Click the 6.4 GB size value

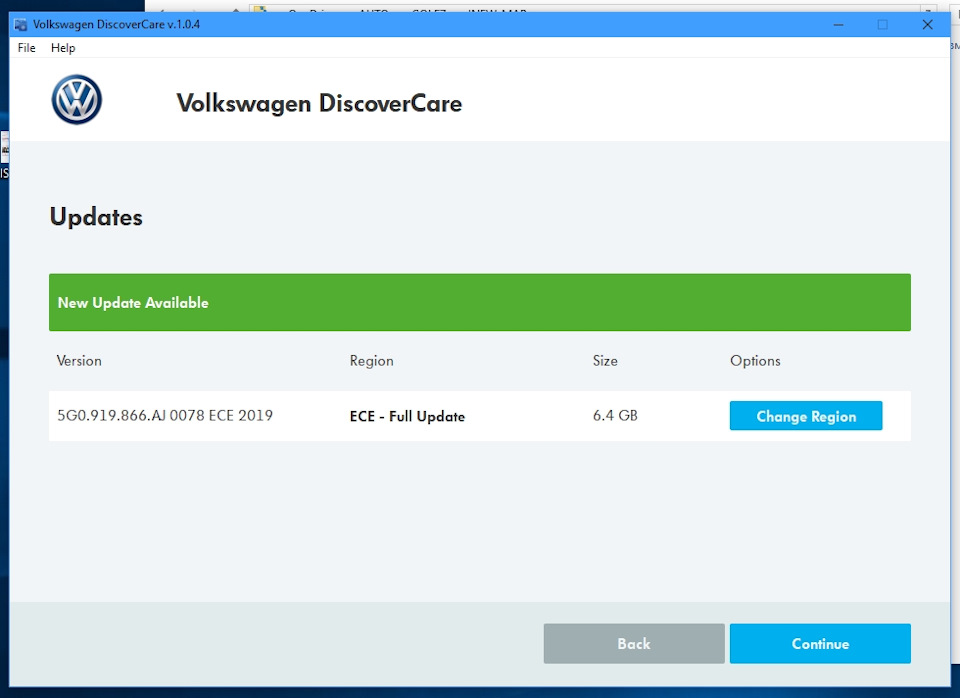click(x=615, y=416)
